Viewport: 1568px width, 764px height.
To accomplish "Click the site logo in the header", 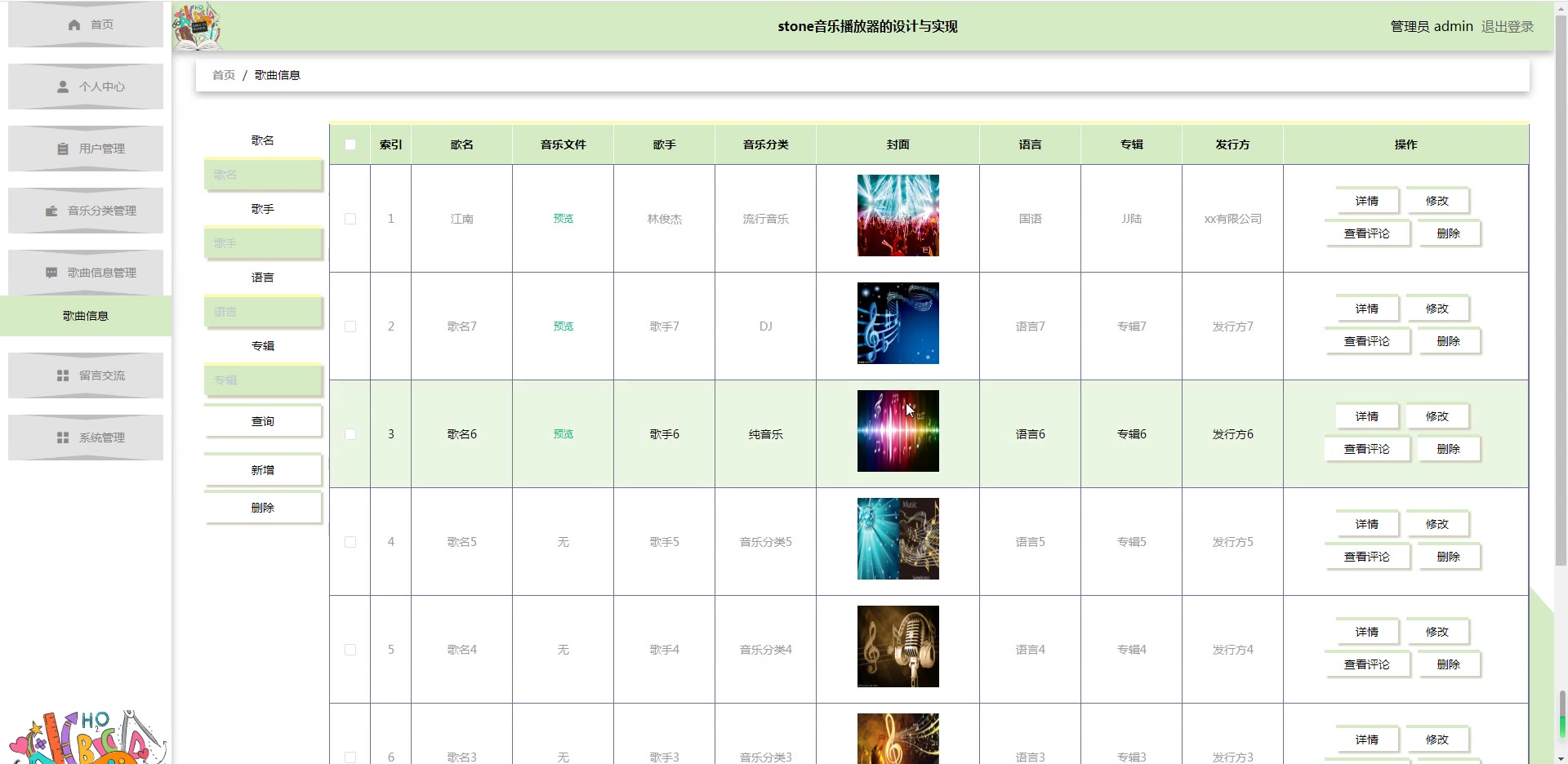I will click(196, 26).
